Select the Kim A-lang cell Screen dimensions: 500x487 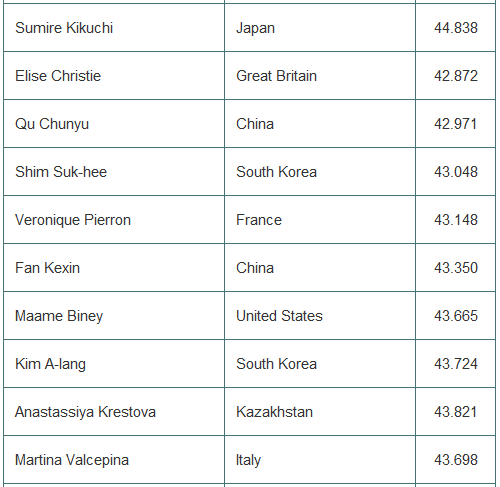pos(114,364)
